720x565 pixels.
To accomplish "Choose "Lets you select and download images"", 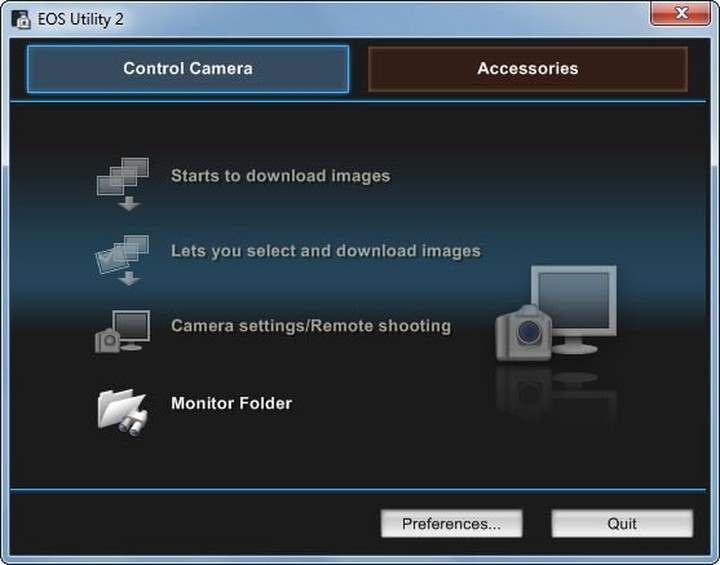I will tap(325, 251).
